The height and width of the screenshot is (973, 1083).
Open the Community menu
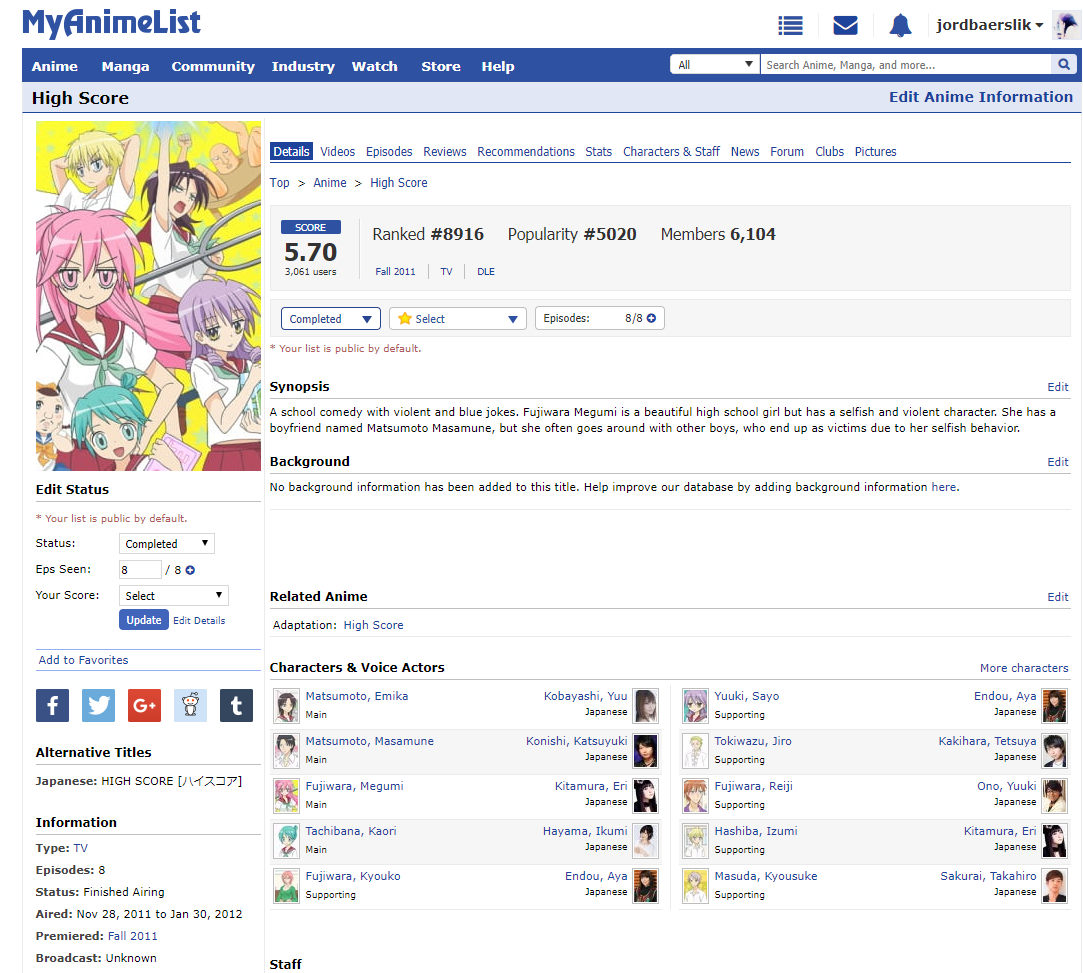[x=213, y=66]
